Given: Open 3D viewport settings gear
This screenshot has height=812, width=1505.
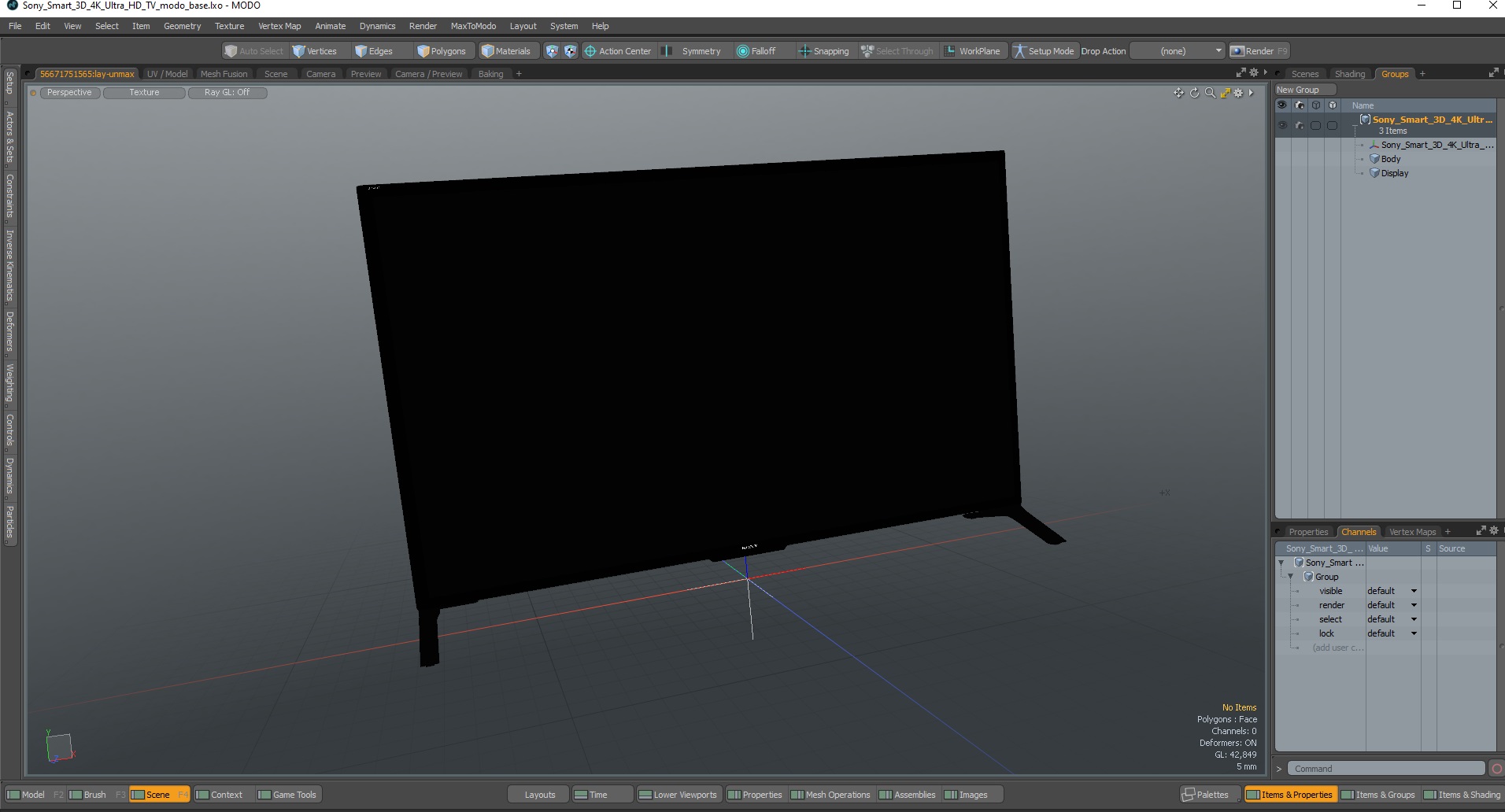Looking at the screenshot, I should tap(1238, 93).
